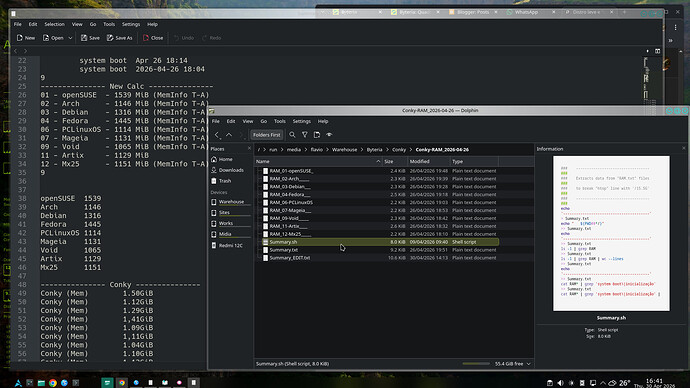The image size is (690, 388).
Task: Select the RAM_01-openSUSE_ file
Action: coord(291,171)
